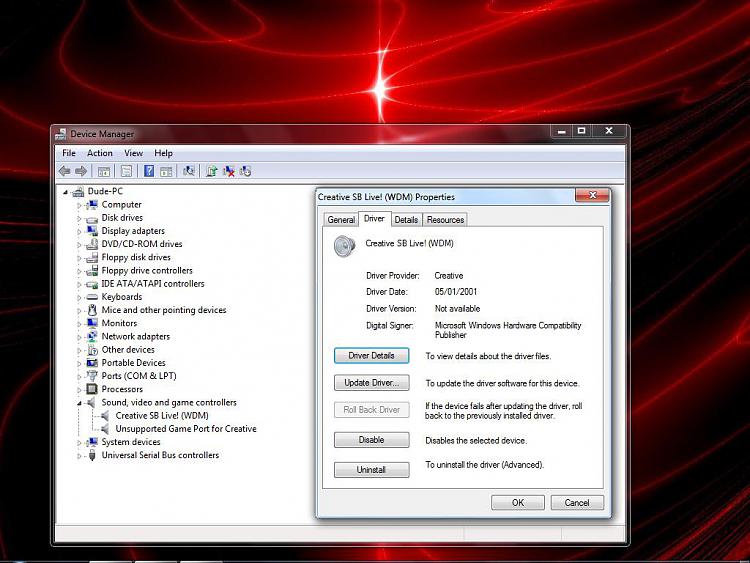750x563 pixels.
Task: Switch to the General tab
Action: [341, 220]
